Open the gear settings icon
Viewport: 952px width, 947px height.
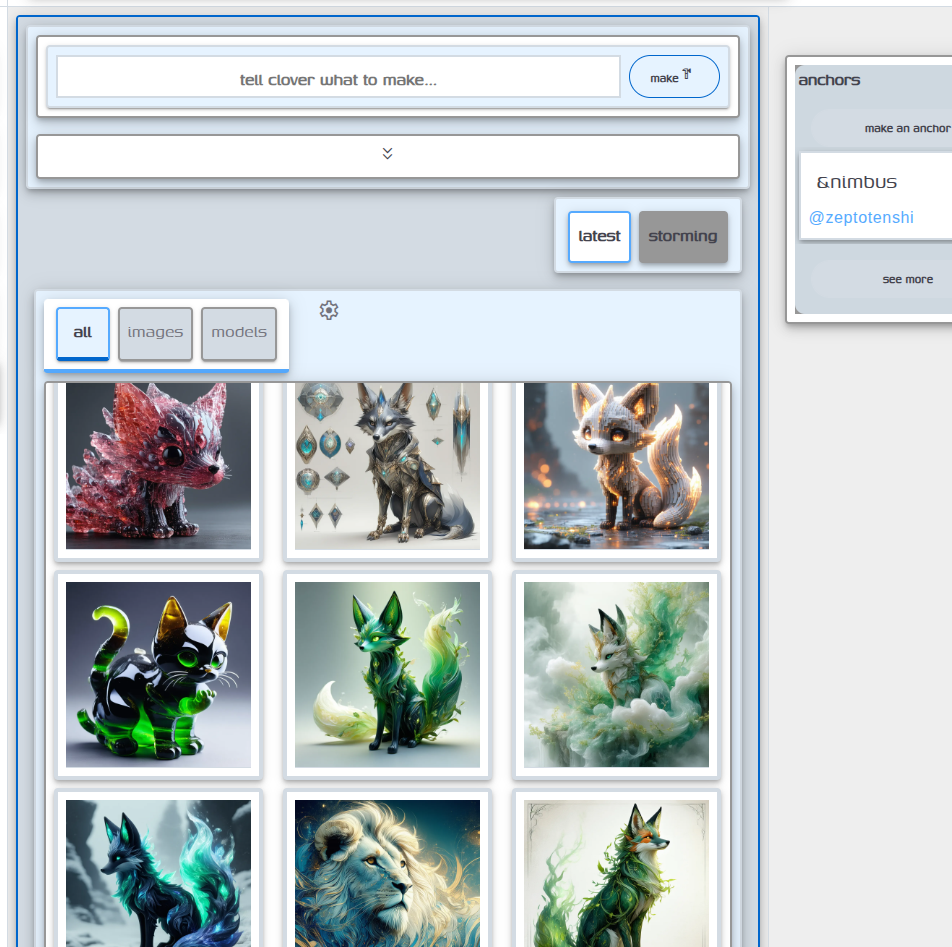pos(329,310)
